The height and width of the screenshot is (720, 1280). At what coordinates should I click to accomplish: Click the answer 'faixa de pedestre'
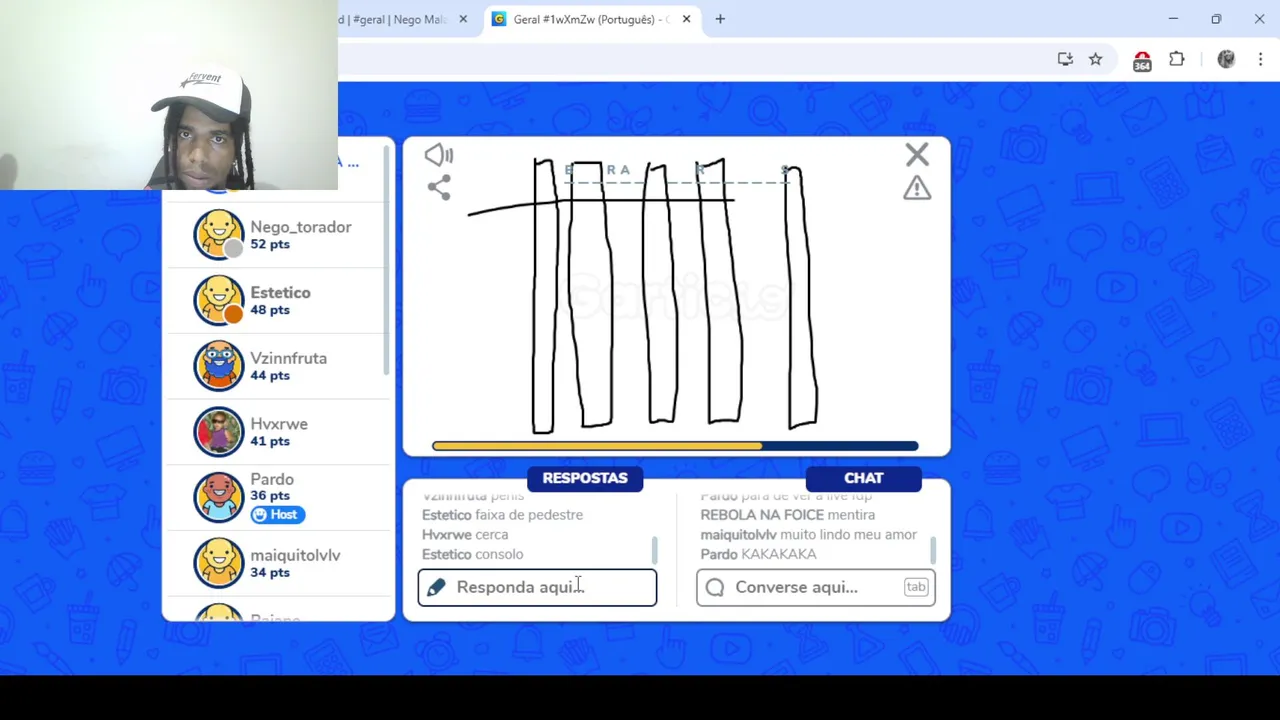529,515
